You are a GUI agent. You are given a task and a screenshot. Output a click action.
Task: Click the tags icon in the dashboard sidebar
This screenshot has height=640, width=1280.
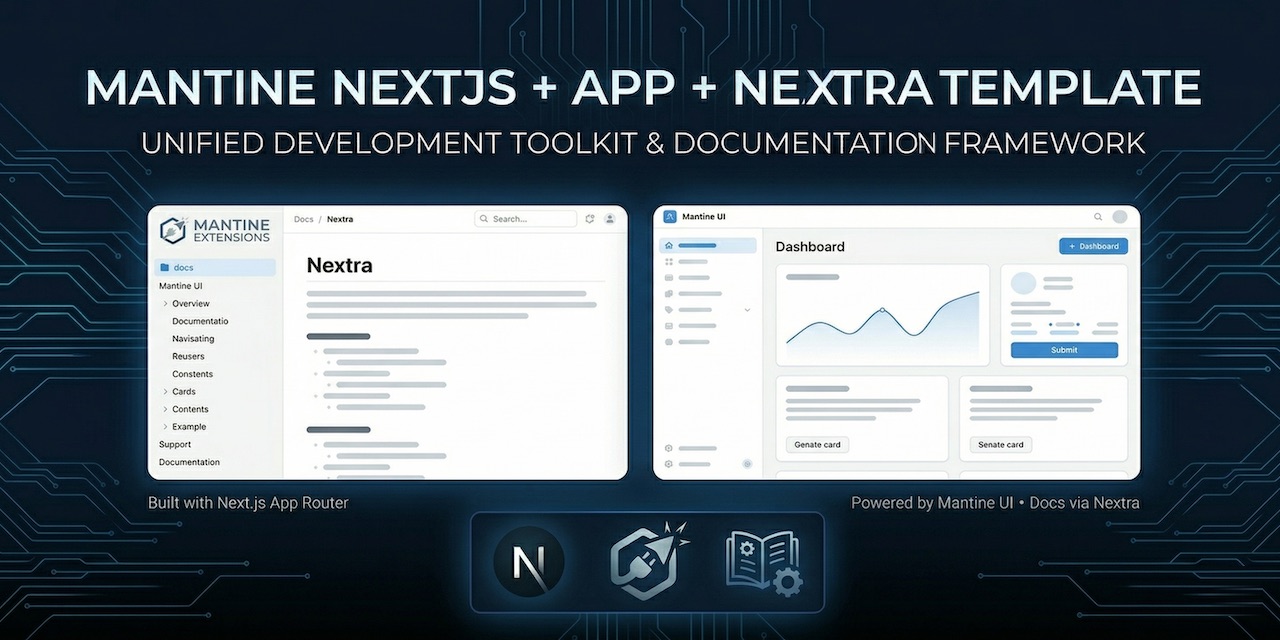[x=670, y=310]
